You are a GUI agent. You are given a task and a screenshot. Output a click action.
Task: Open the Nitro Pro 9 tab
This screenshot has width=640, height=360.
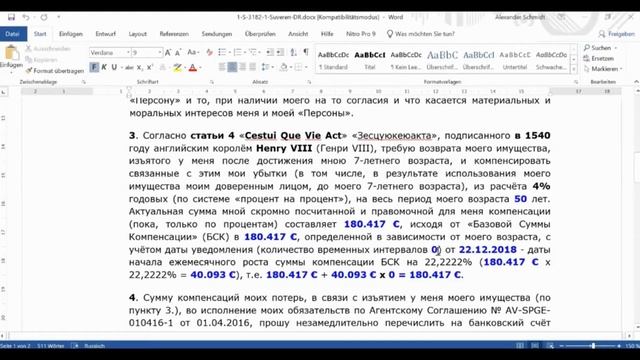click(361, 34)
